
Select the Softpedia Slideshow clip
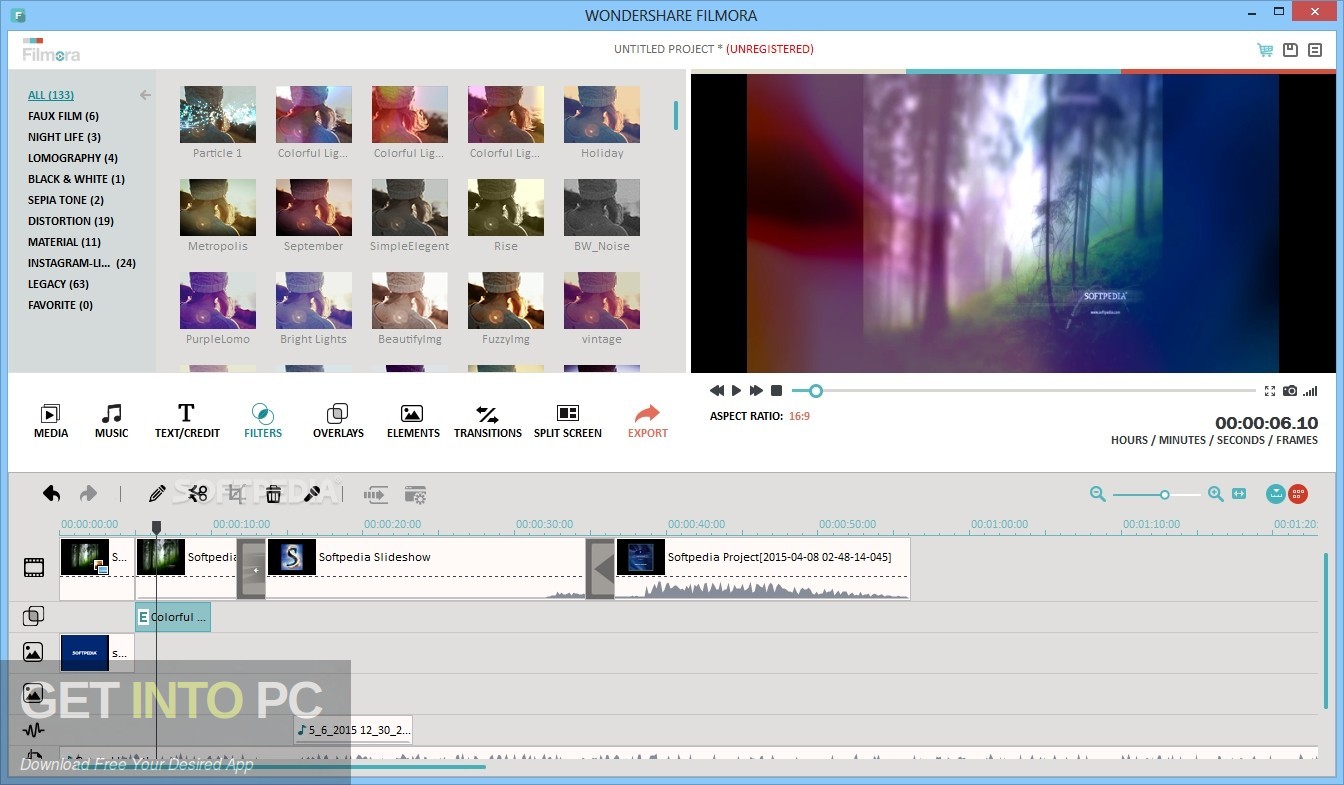(426, 568)
